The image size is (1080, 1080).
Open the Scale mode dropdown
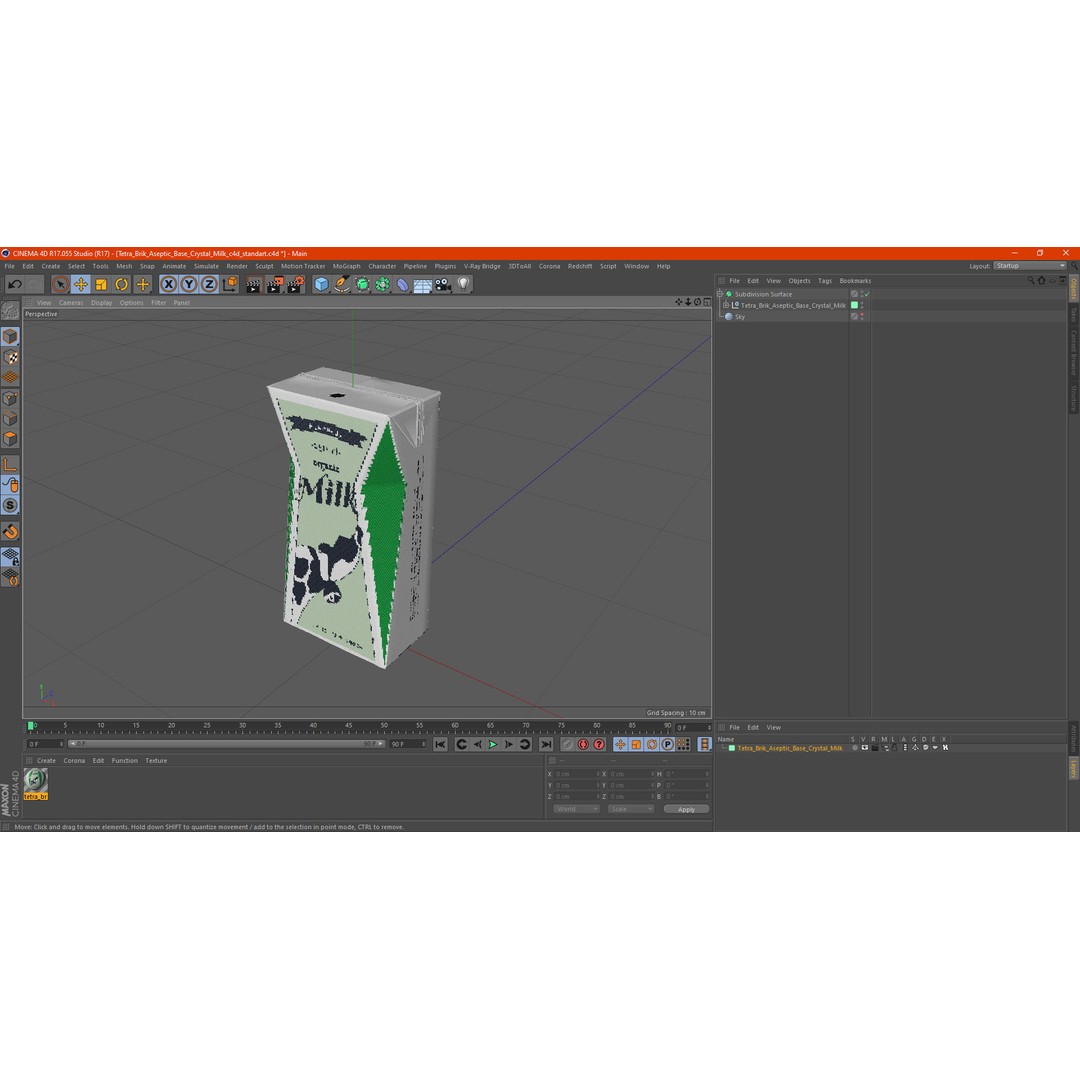click(630, 809)
